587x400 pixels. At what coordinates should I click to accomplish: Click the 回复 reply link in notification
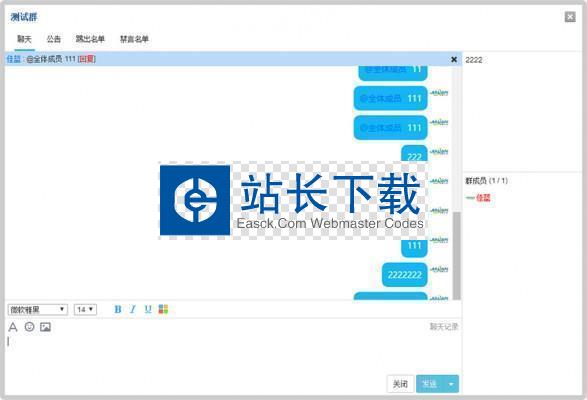(87, 59)
